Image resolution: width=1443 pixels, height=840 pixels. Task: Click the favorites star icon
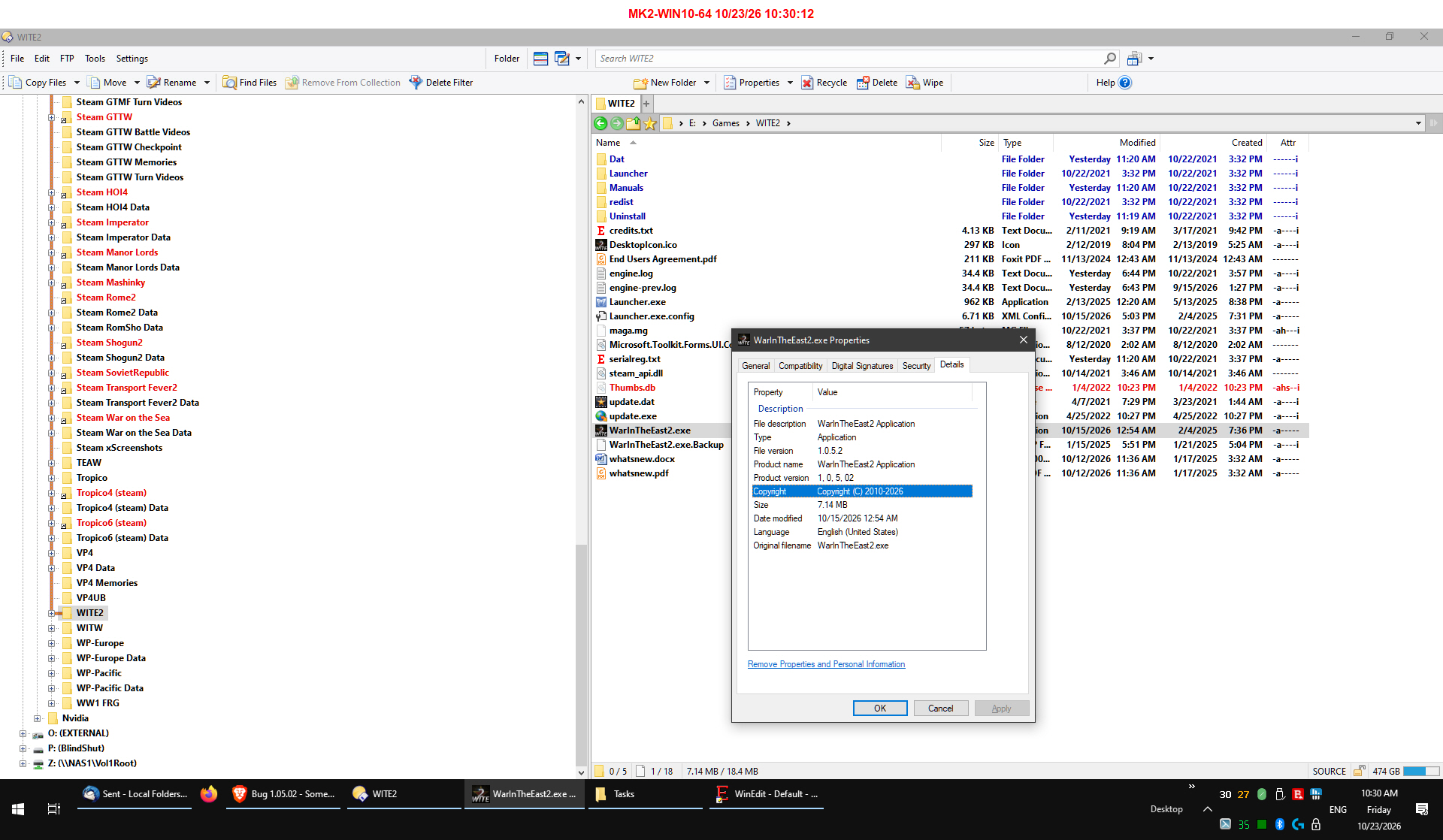coord(650,123)
